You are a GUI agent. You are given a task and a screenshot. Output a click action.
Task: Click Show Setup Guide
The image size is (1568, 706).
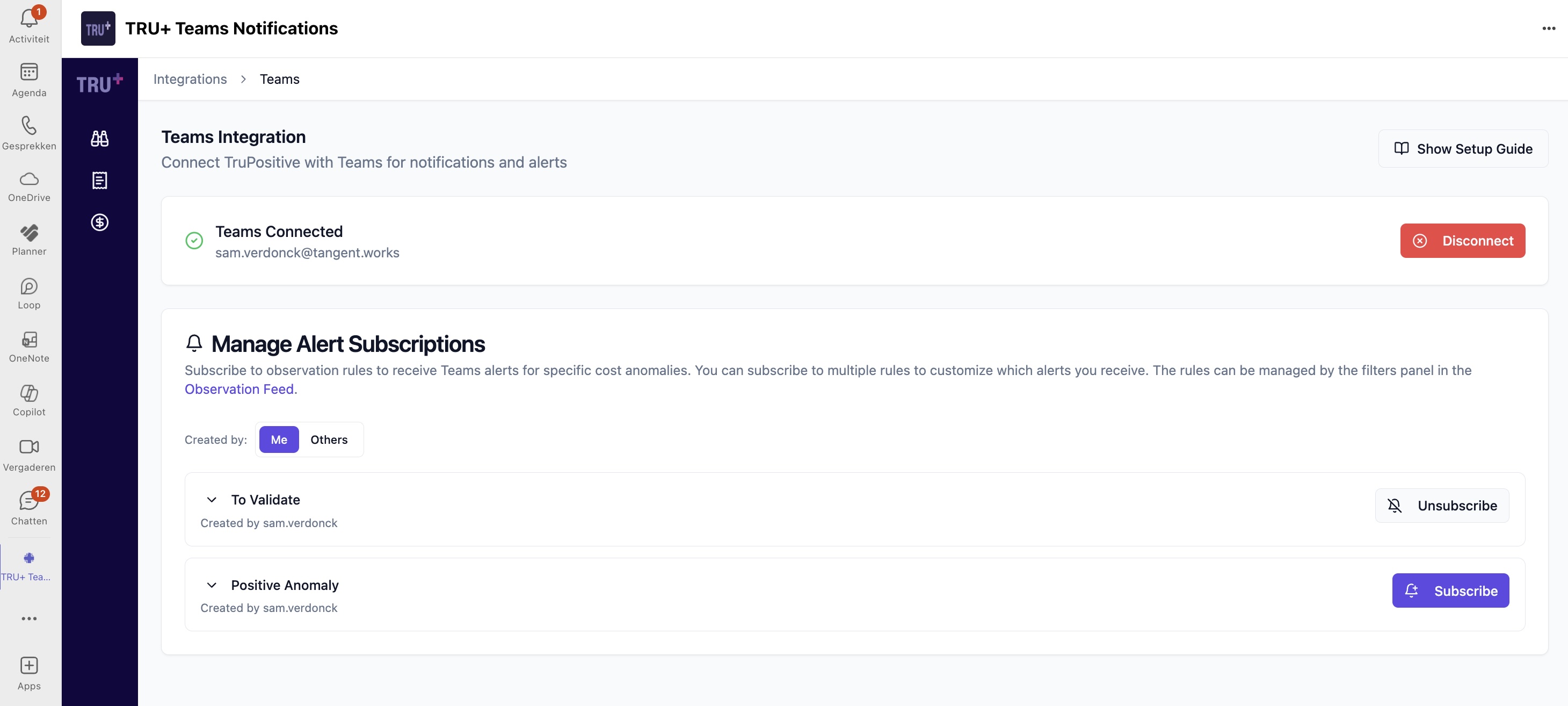click(x=1463, y=149)
